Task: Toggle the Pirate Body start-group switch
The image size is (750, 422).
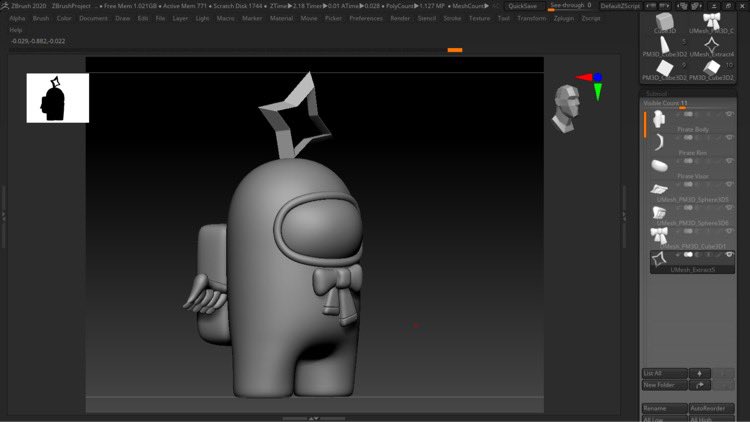Action: click(688, 114)
